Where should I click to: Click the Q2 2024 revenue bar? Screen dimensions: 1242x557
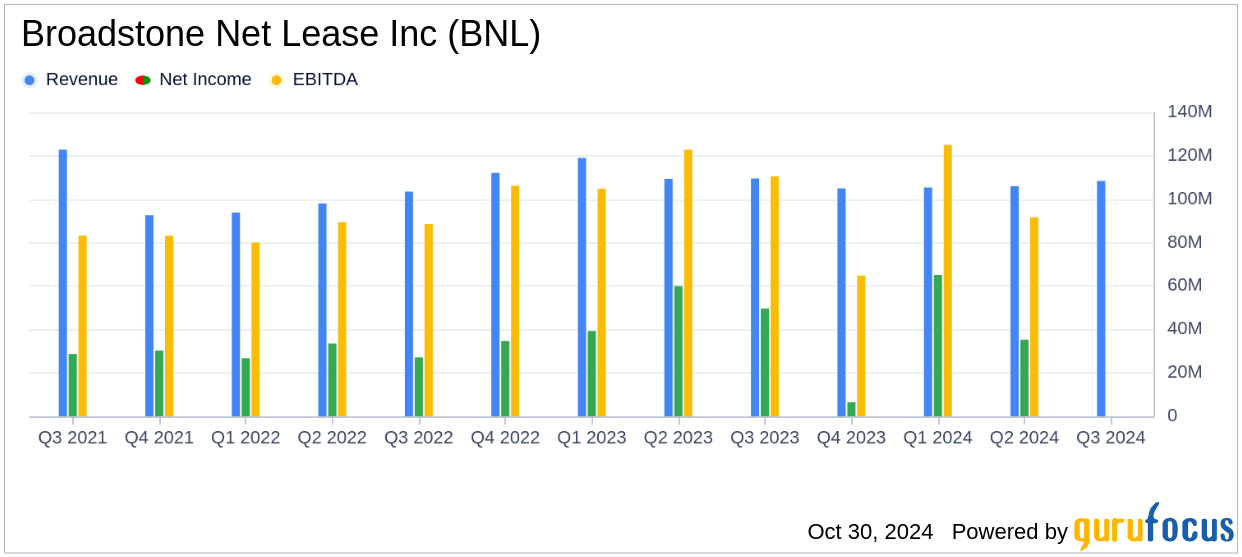click(x=1014, y=301)
